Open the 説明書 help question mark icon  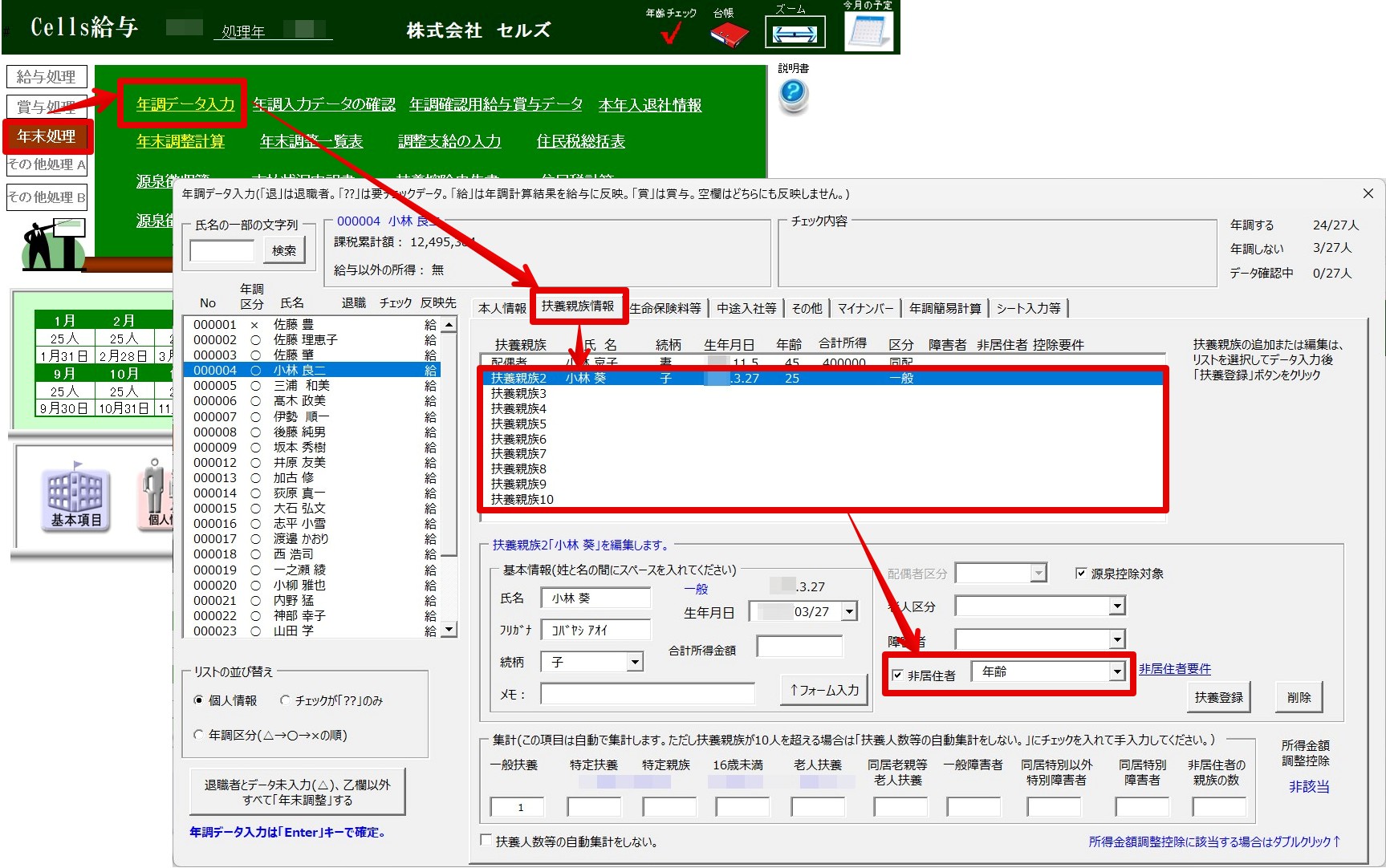(793, 95)
